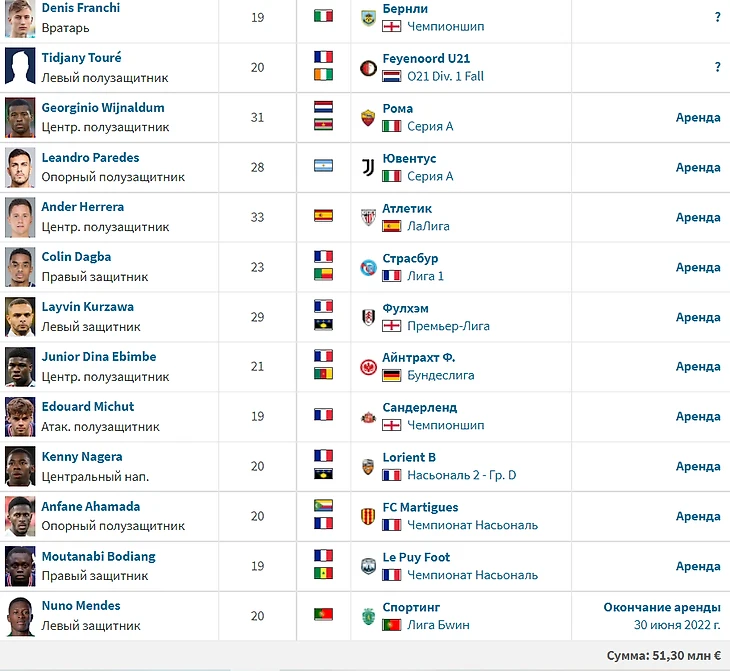Screen dimensions: 730x671
Task: Open the FC Martigues club link
Action: (x=420, y=507)
